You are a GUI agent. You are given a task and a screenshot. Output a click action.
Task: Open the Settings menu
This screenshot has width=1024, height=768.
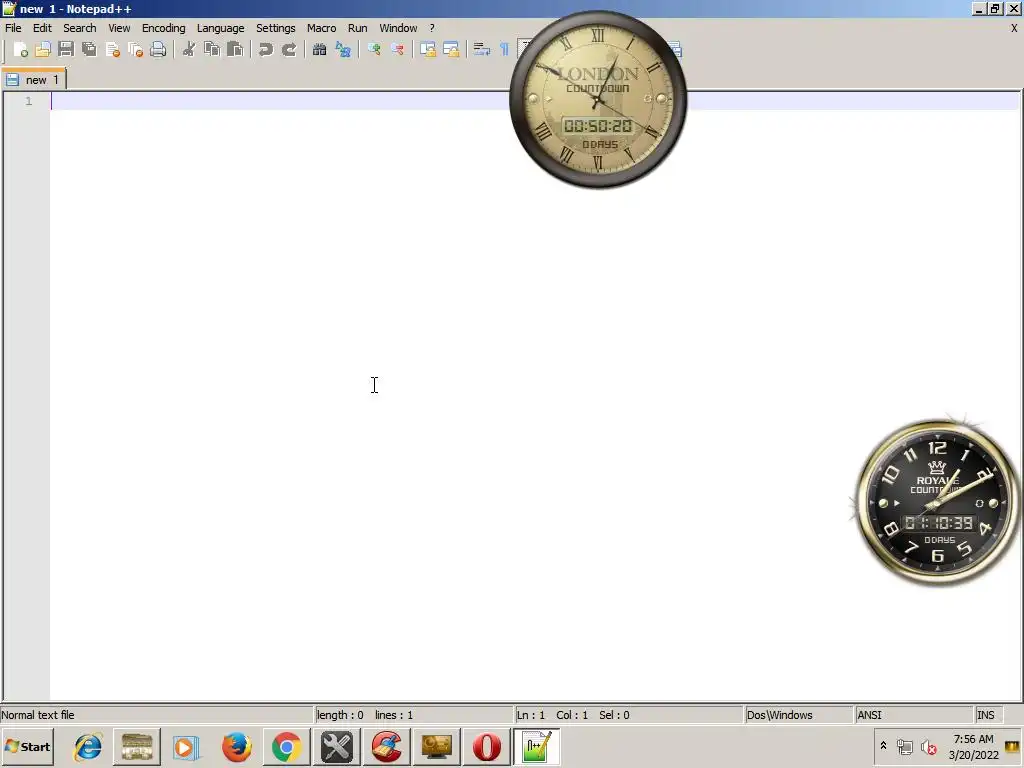(276, 28)
